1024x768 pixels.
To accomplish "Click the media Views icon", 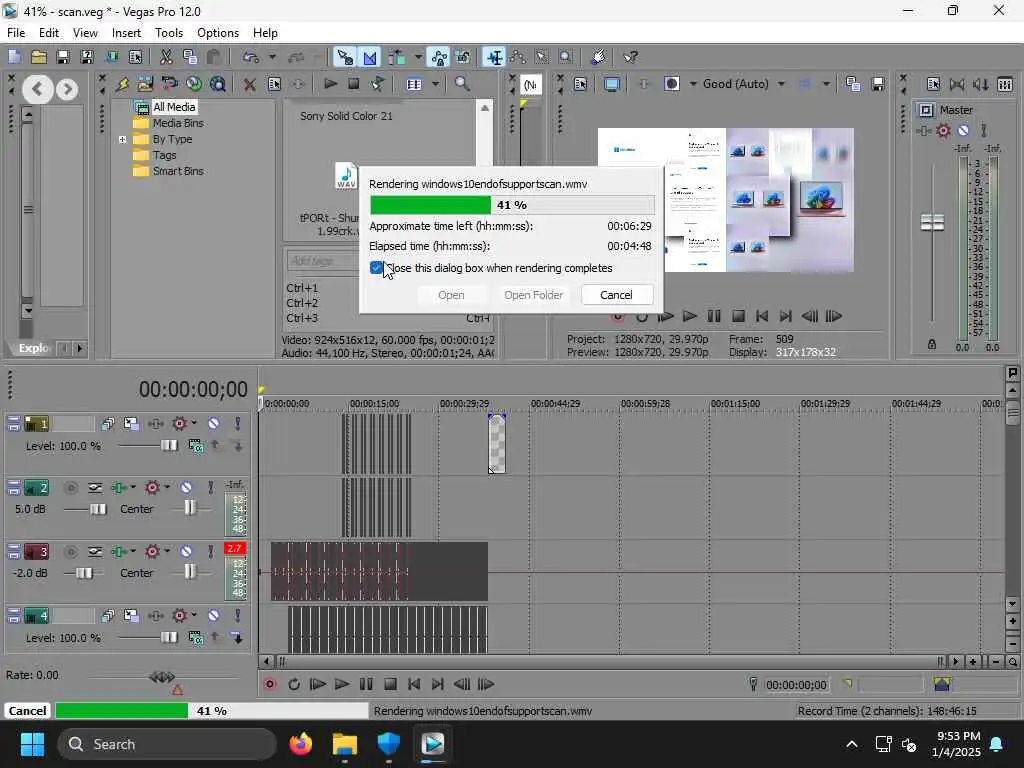I will 414,84.
